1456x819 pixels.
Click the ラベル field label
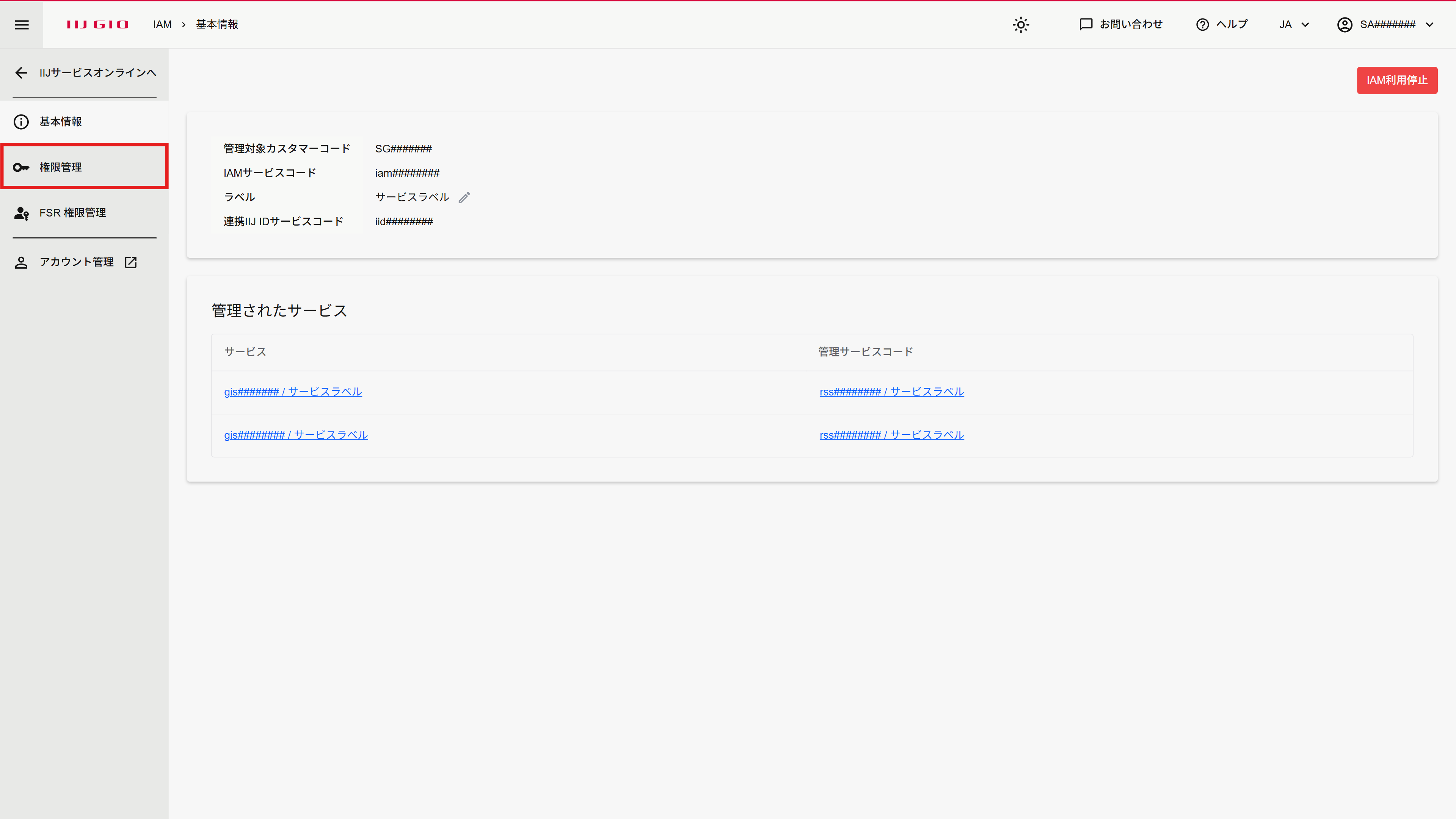[x=239, y=197]
